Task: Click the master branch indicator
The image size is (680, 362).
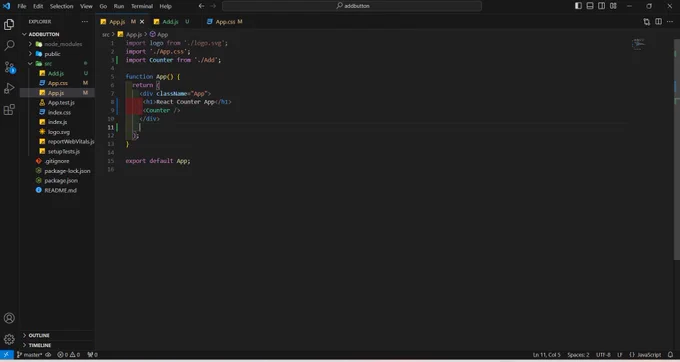Action: click(29, 355)
